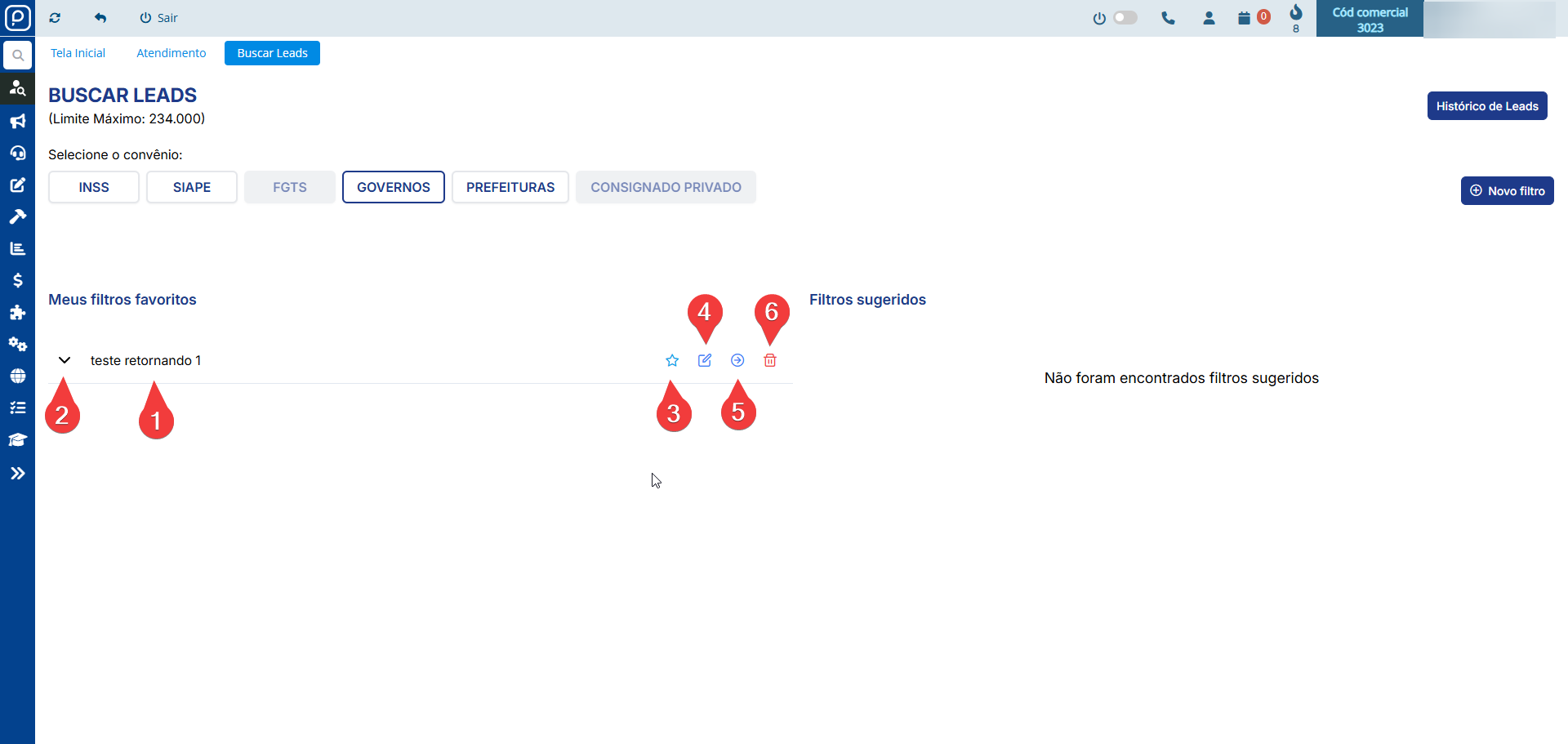Favorite the 'teste retornando 1' filter with the star

[672, 360]
